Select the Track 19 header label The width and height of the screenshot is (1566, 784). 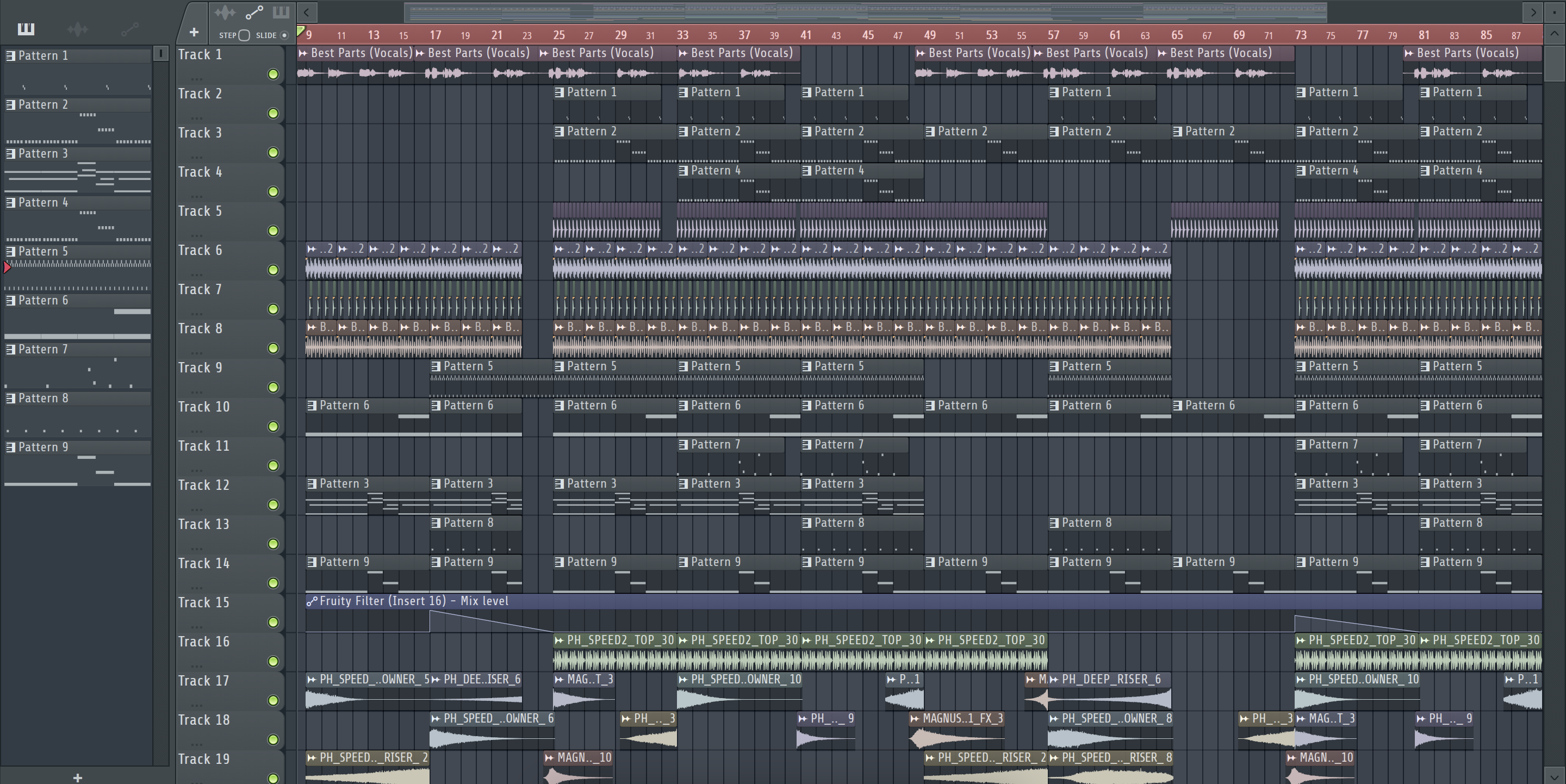204,759
